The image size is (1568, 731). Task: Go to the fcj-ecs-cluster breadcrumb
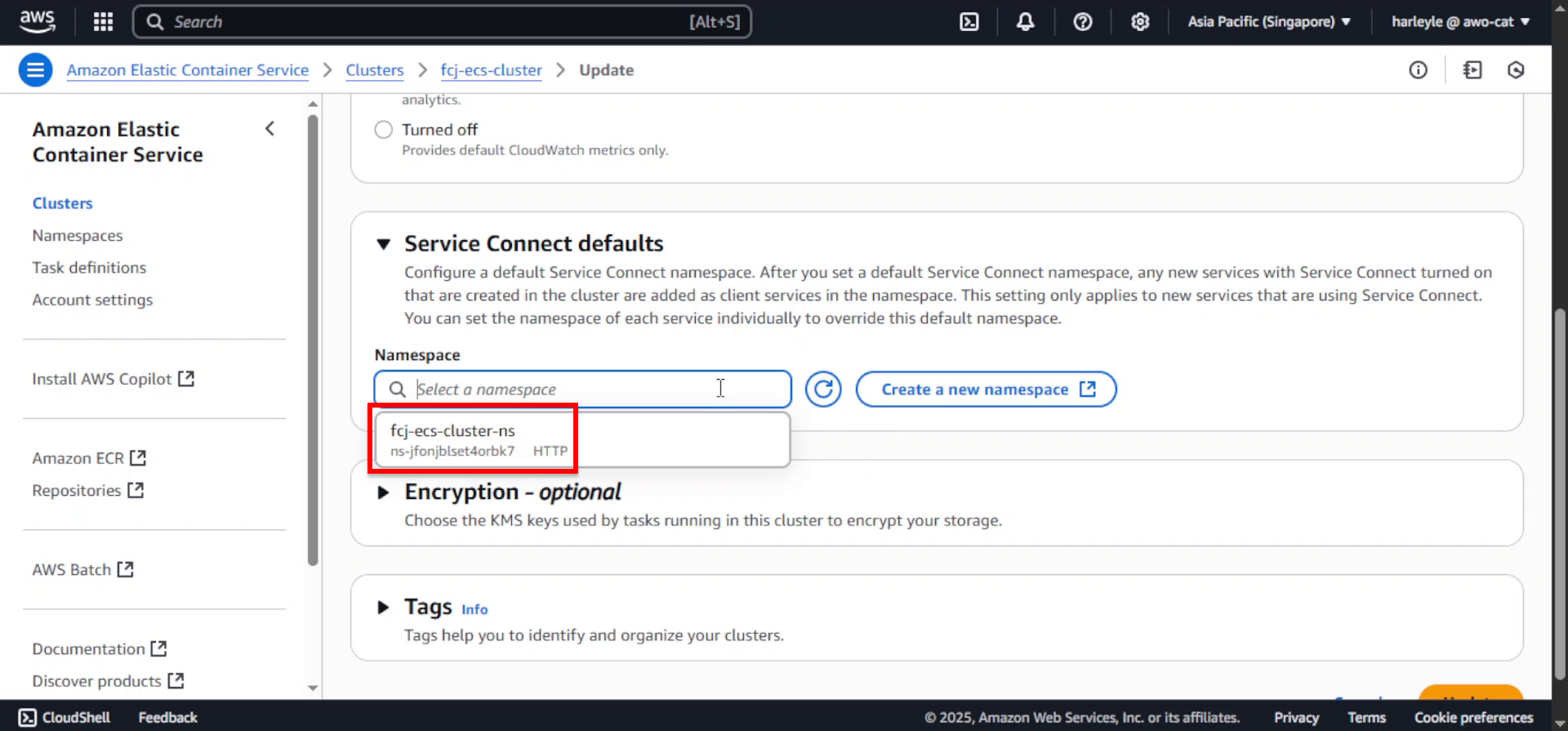tap(491, 70)
